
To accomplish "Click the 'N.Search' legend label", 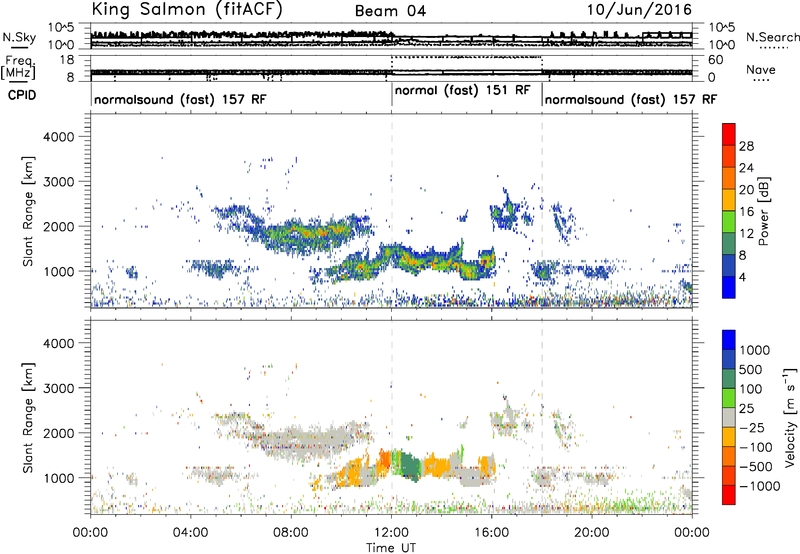I will 773,37.
